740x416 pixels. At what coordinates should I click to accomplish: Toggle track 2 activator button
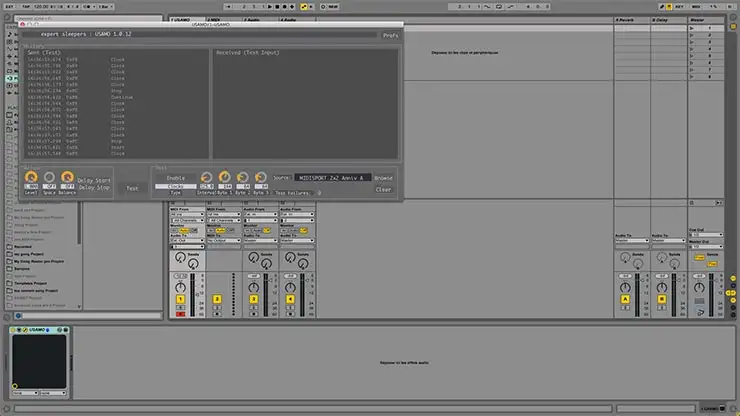coord(217,299)
